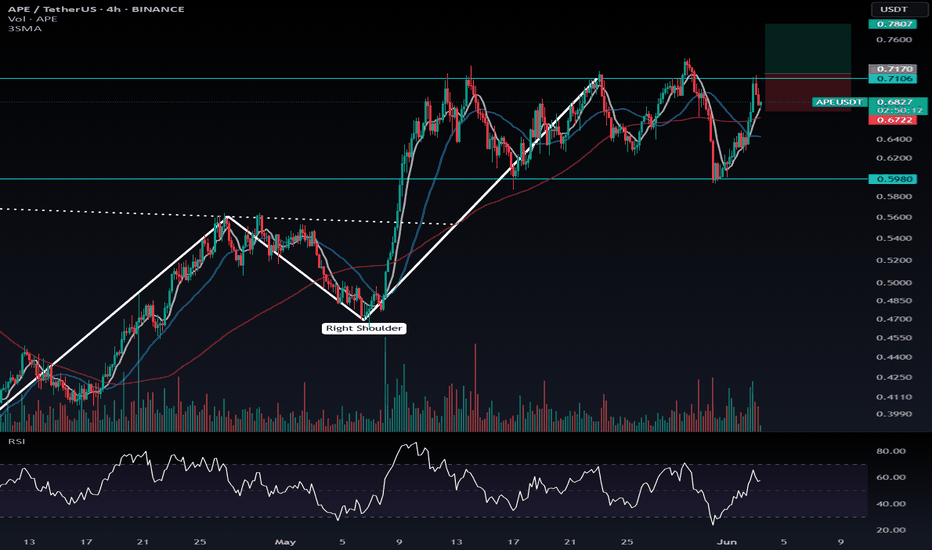932x550 pixels.
Task: Select the red stop-loss zone of the long position
Action: coord(808,92)
